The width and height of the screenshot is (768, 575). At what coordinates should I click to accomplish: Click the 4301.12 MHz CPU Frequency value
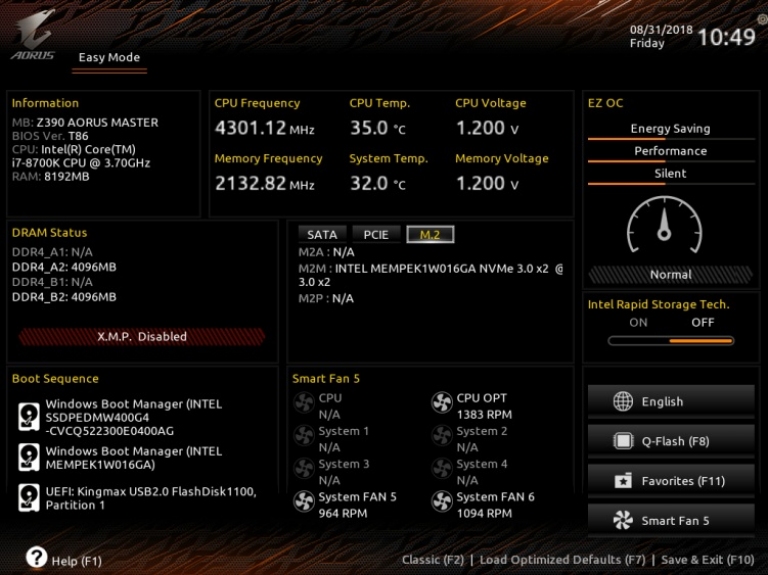pos(264,128)
